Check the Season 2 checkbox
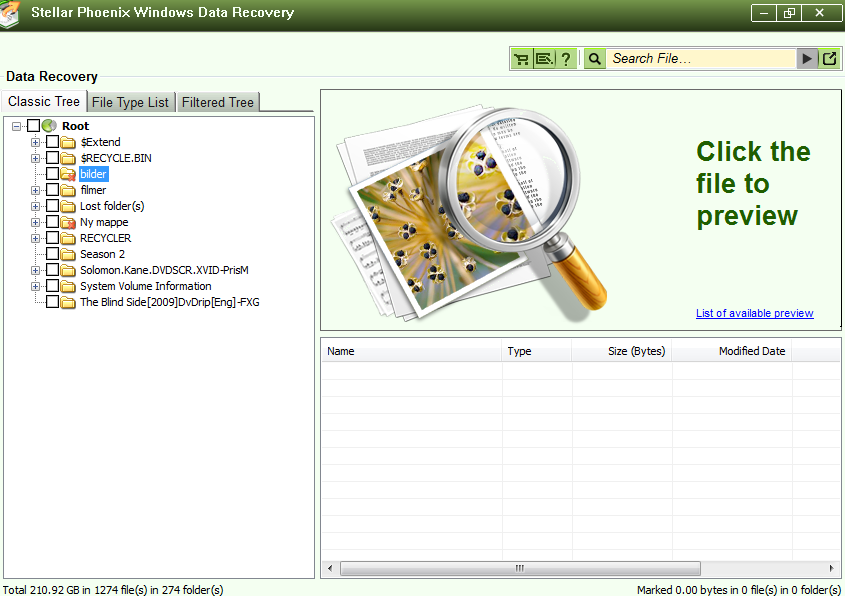 [52, 254]
